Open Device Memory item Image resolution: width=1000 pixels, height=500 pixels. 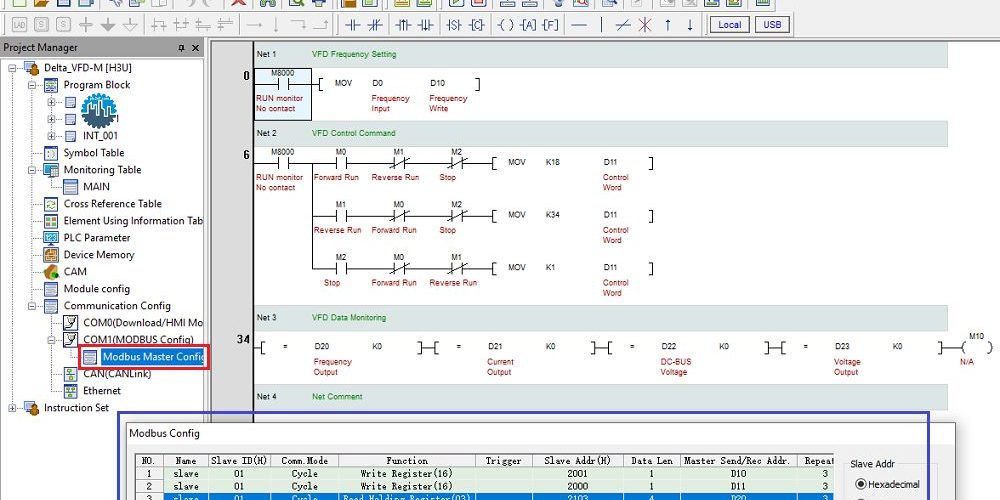(x=99, y=254)
